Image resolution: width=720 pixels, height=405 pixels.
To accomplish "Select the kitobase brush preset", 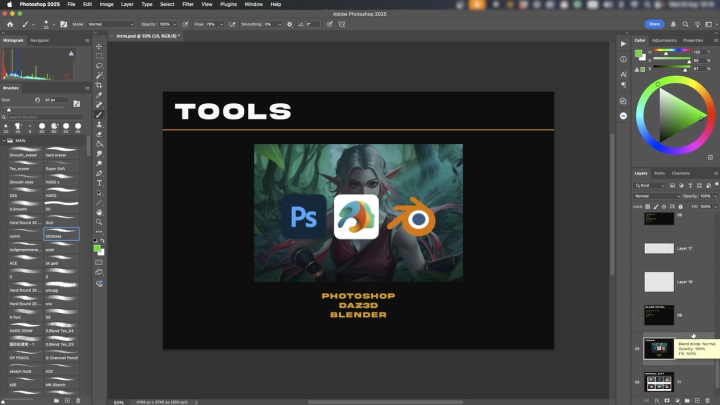I will point(62,236).
